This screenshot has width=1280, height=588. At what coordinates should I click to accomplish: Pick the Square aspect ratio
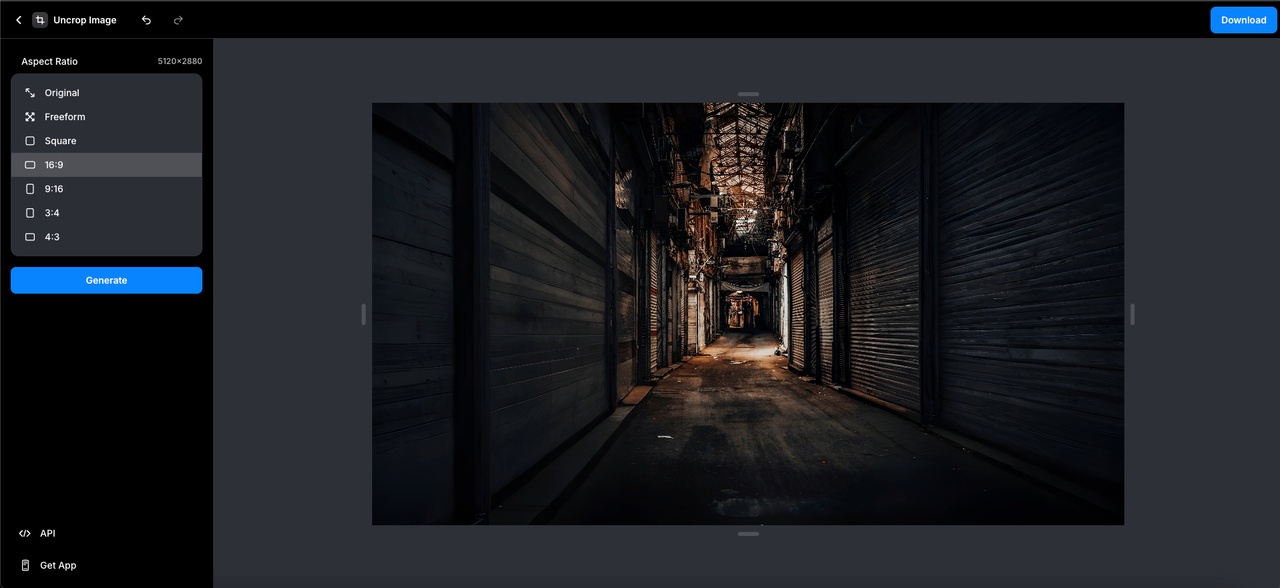pos(106,141)
